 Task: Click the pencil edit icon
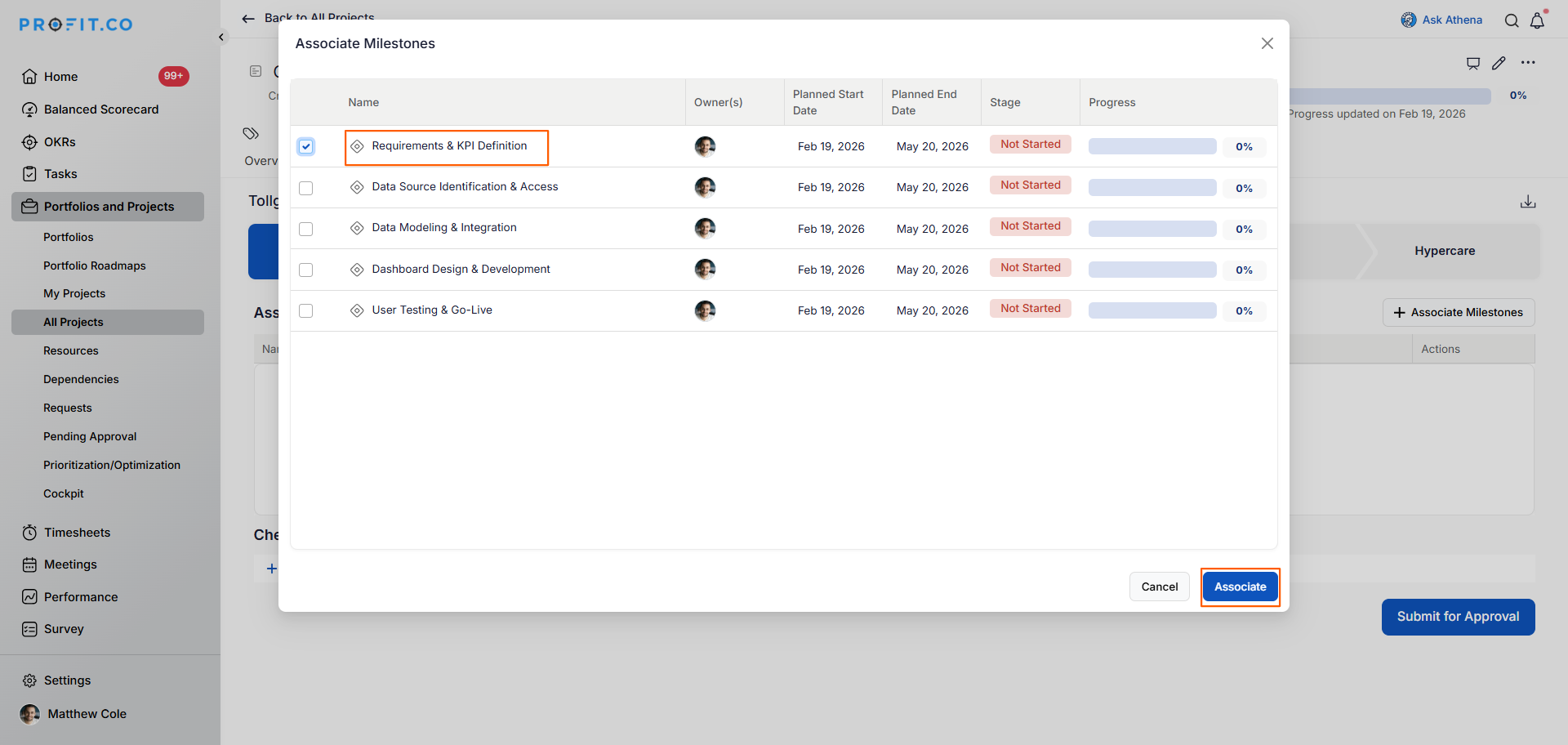click(x=1499, y=63)
